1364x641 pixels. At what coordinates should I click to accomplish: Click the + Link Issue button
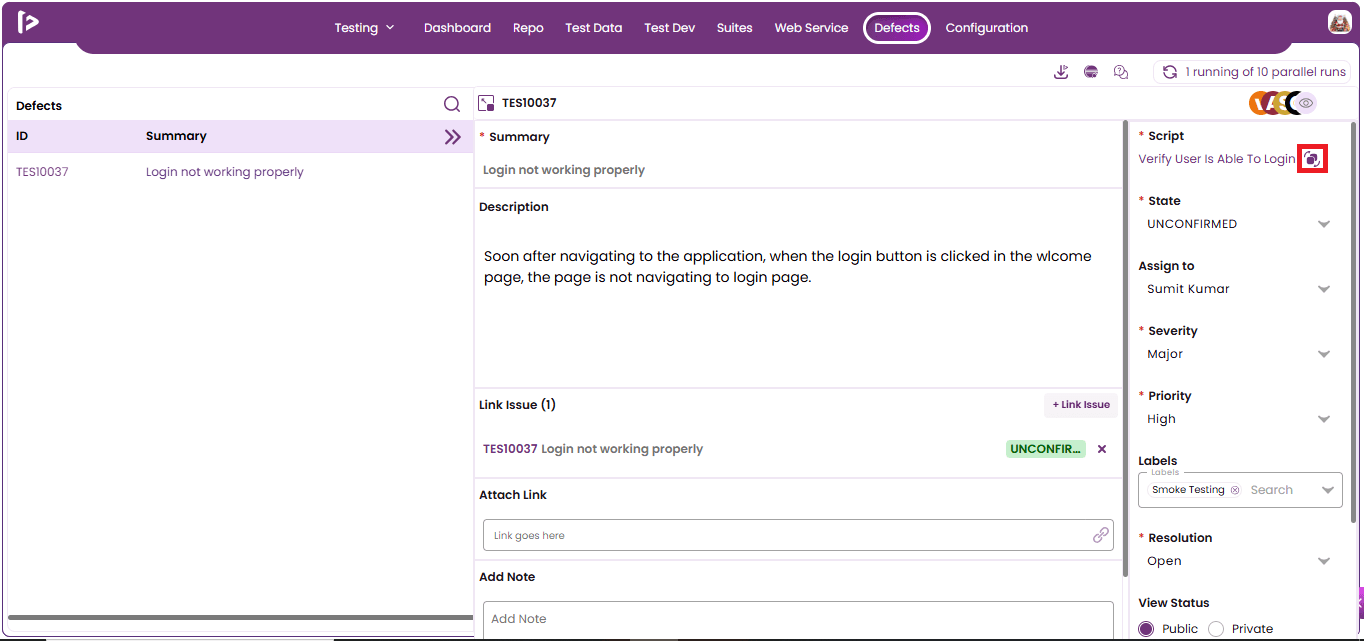pos(1081,405)
